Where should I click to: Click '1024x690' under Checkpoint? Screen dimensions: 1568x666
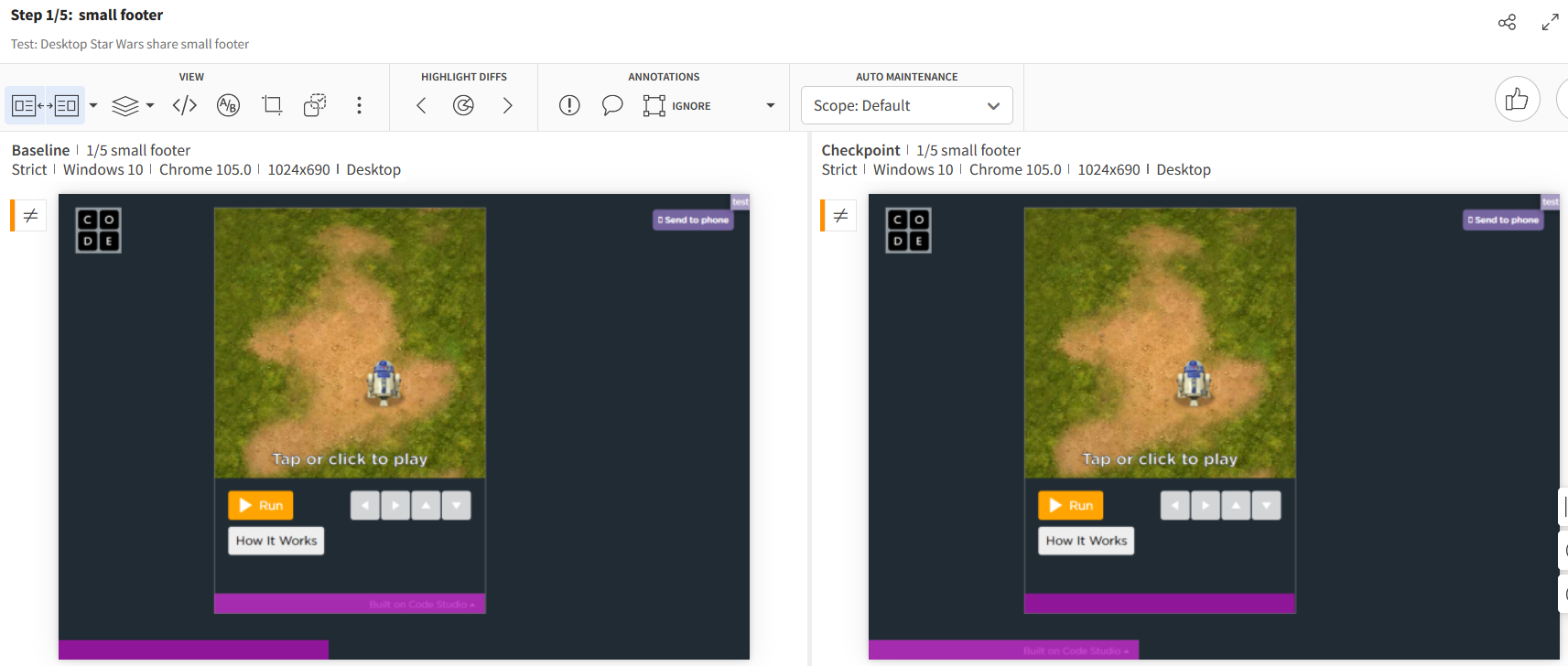click(1108, 169)
